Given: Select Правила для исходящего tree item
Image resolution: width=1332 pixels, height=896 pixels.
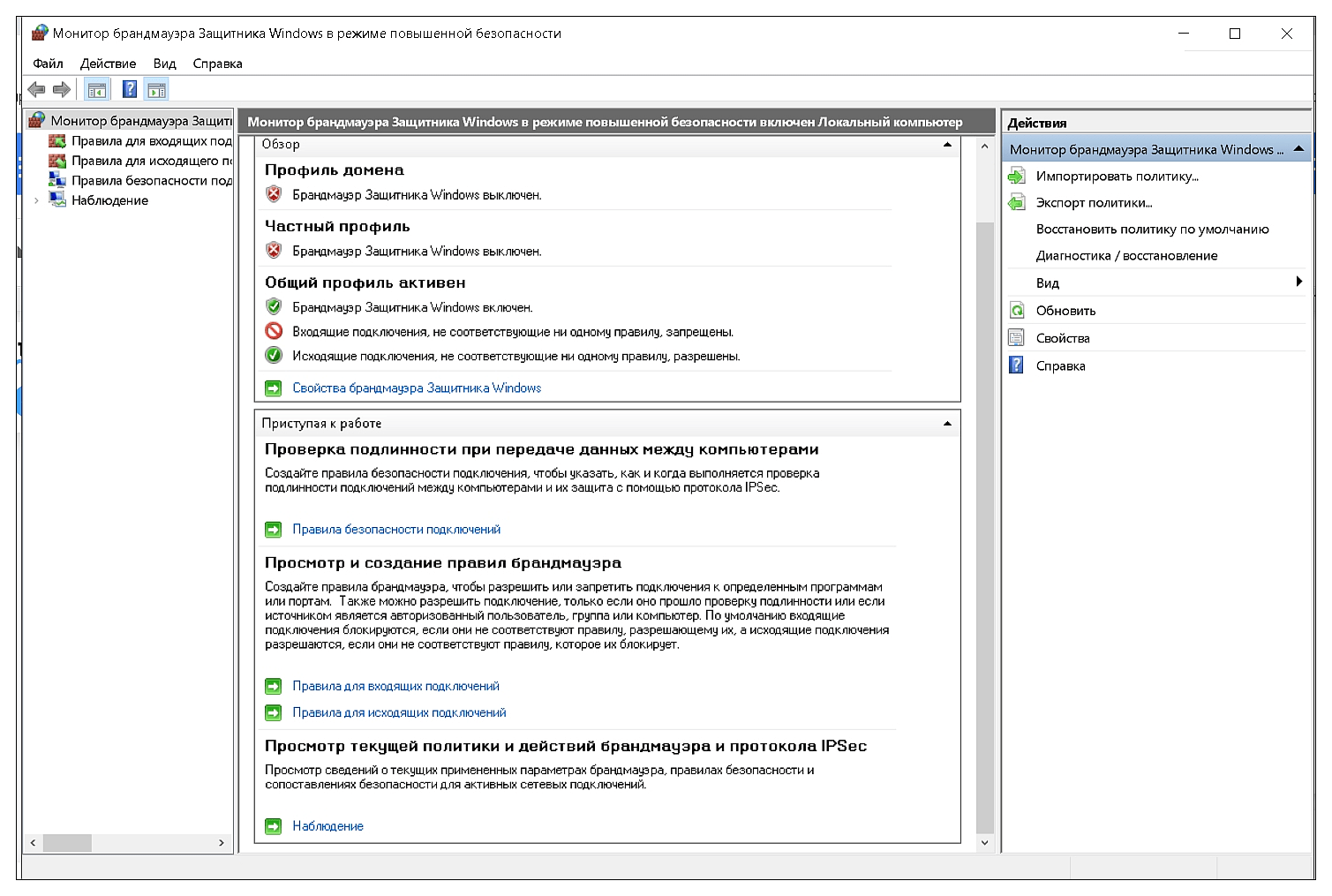Looking at the screenshot, I should 151,161.
